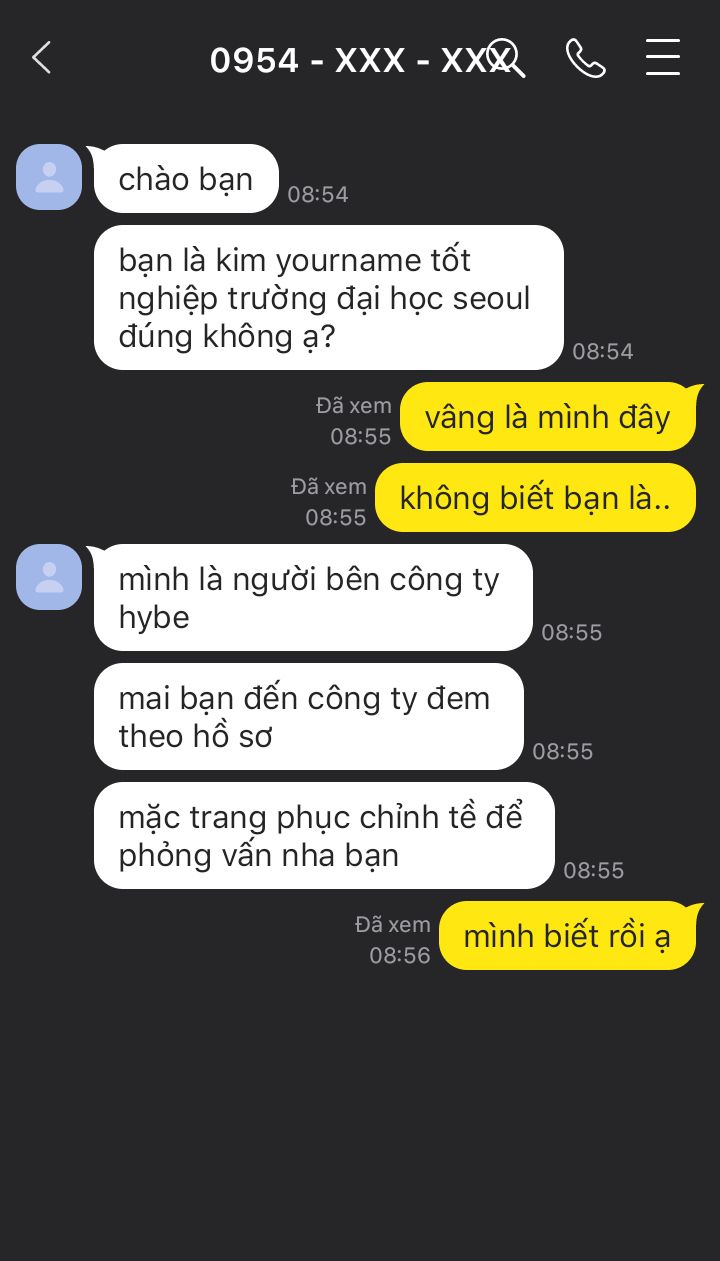Select the "mai bạn đến công ty" message
The width and height of the screenshot is (720, 1261).
[309, 717]
